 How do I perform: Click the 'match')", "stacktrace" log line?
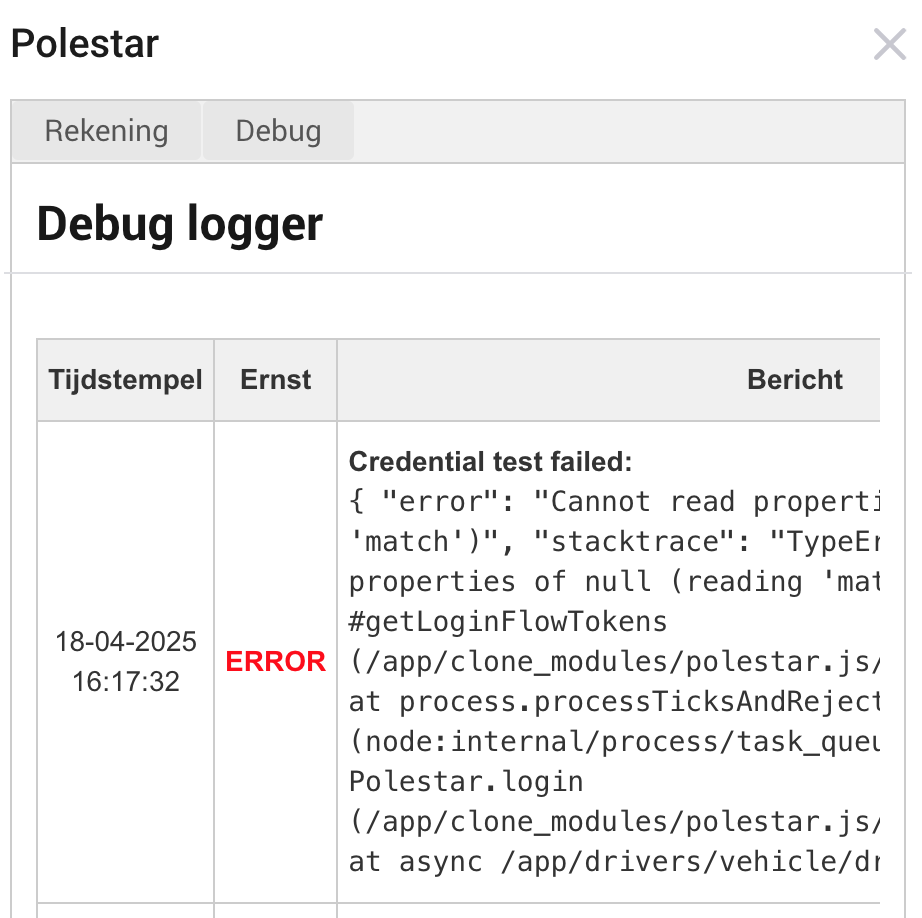615,542
